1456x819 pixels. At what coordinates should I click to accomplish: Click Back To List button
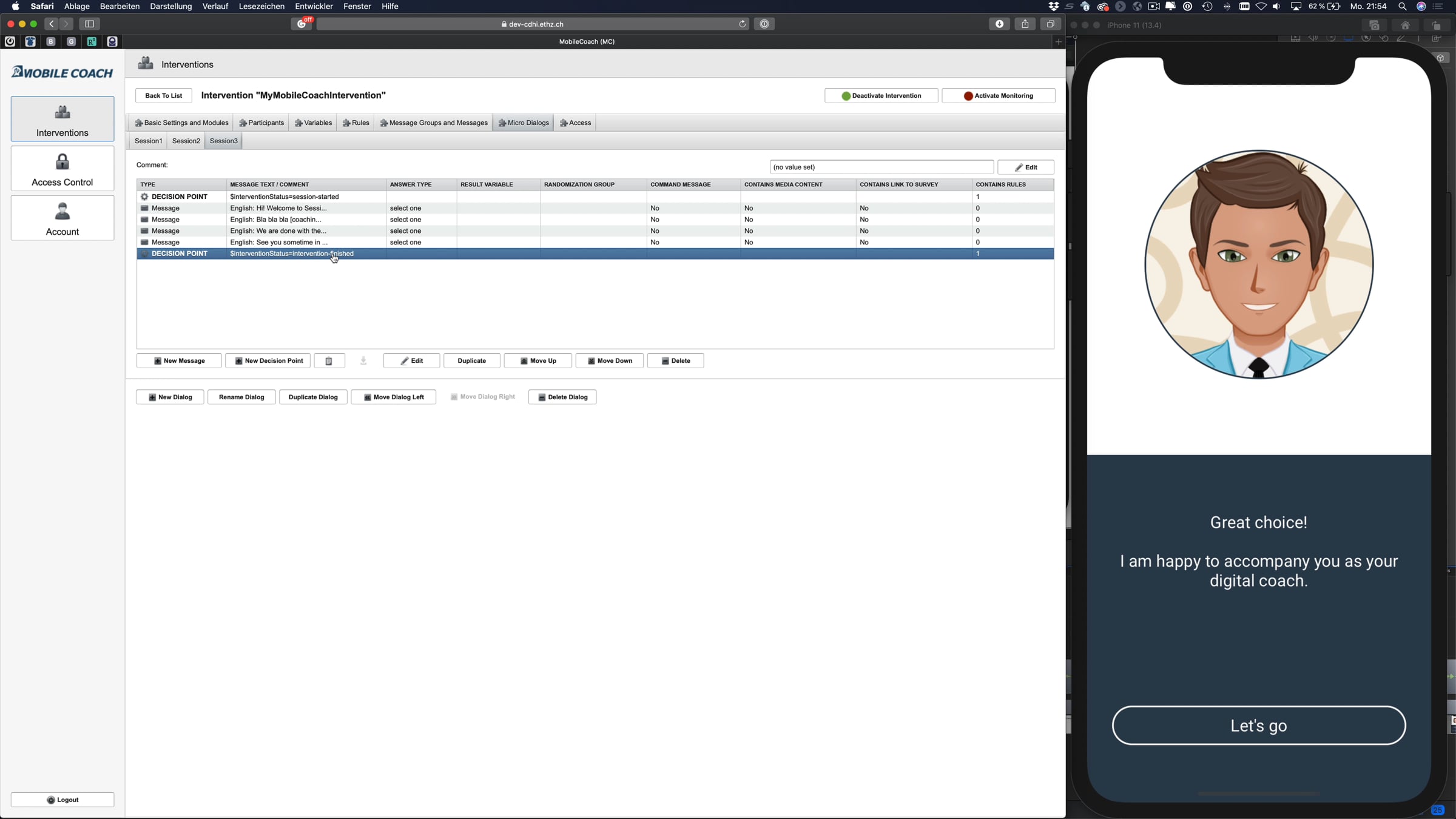163,96
